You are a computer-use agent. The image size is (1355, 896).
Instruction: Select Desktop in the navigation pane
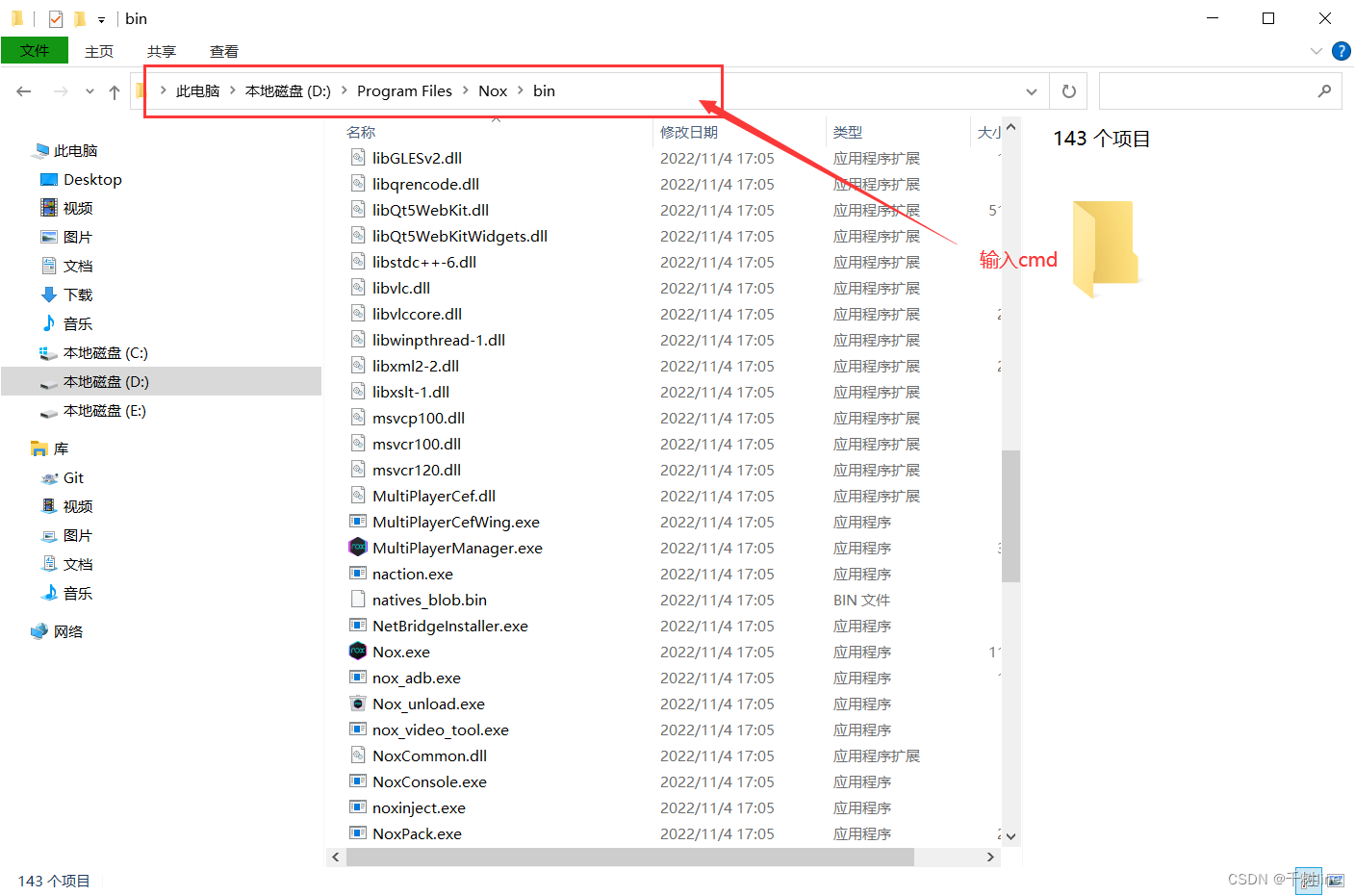pyautogui.click(x=92, y=180)
